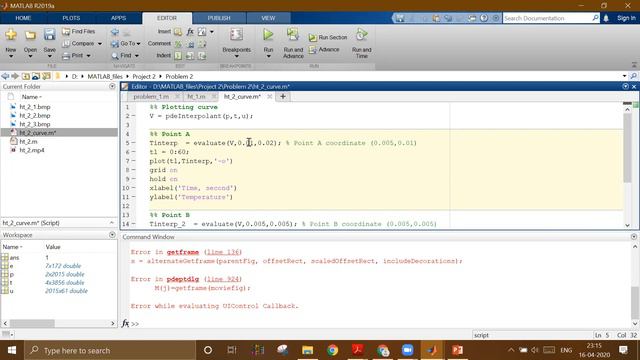The image size is (640, 360).
Task: Select variable p in Workspace
Action: tap(11, 274)
